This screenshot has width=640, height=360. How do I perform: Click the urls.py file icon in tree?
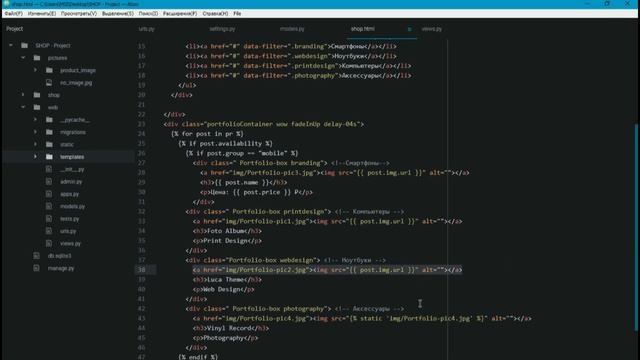point(49,231)
